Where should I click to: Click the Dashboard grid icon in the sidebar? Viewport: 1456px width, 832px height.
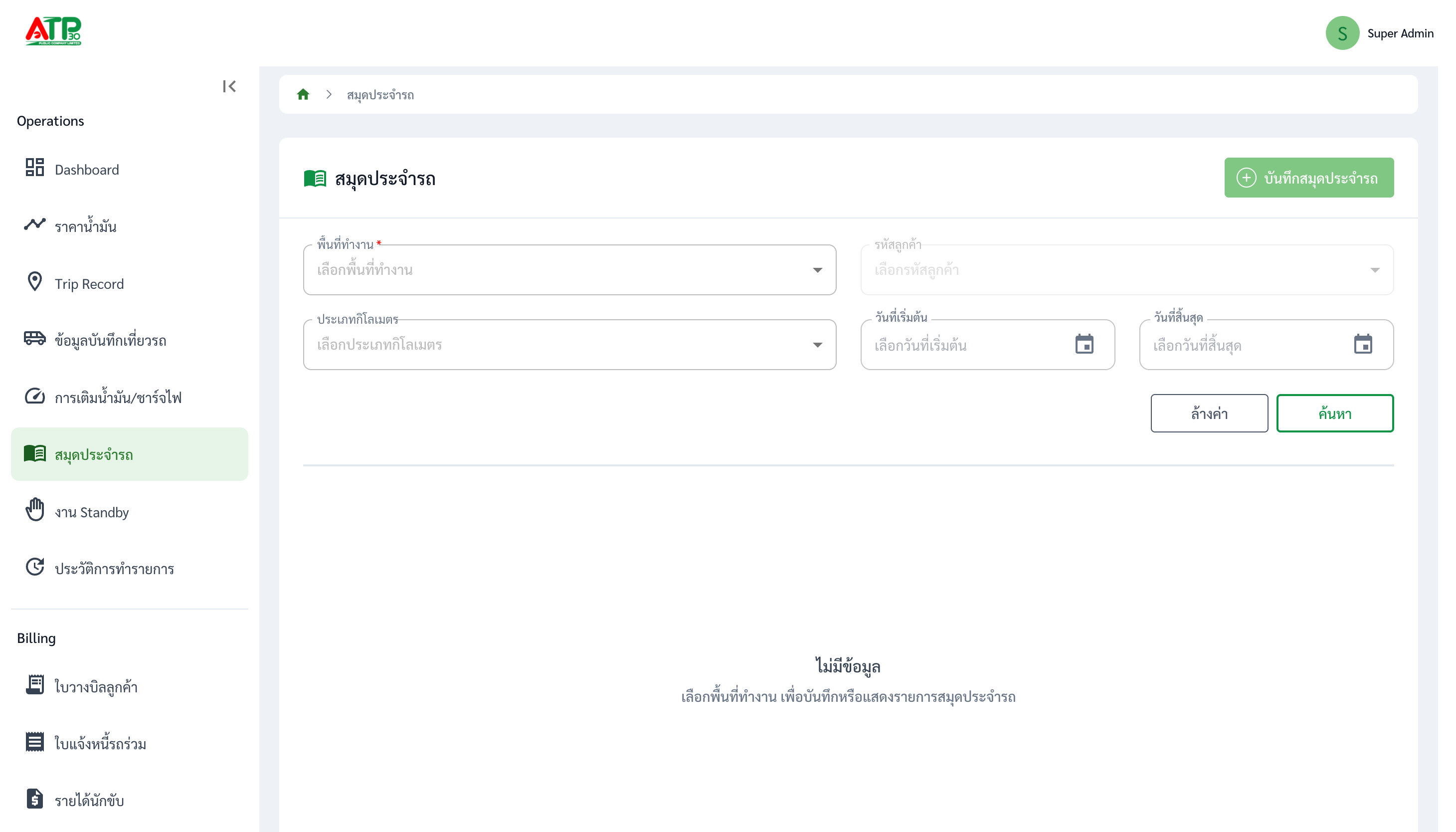pyautogui.click(x=35, y=168)
